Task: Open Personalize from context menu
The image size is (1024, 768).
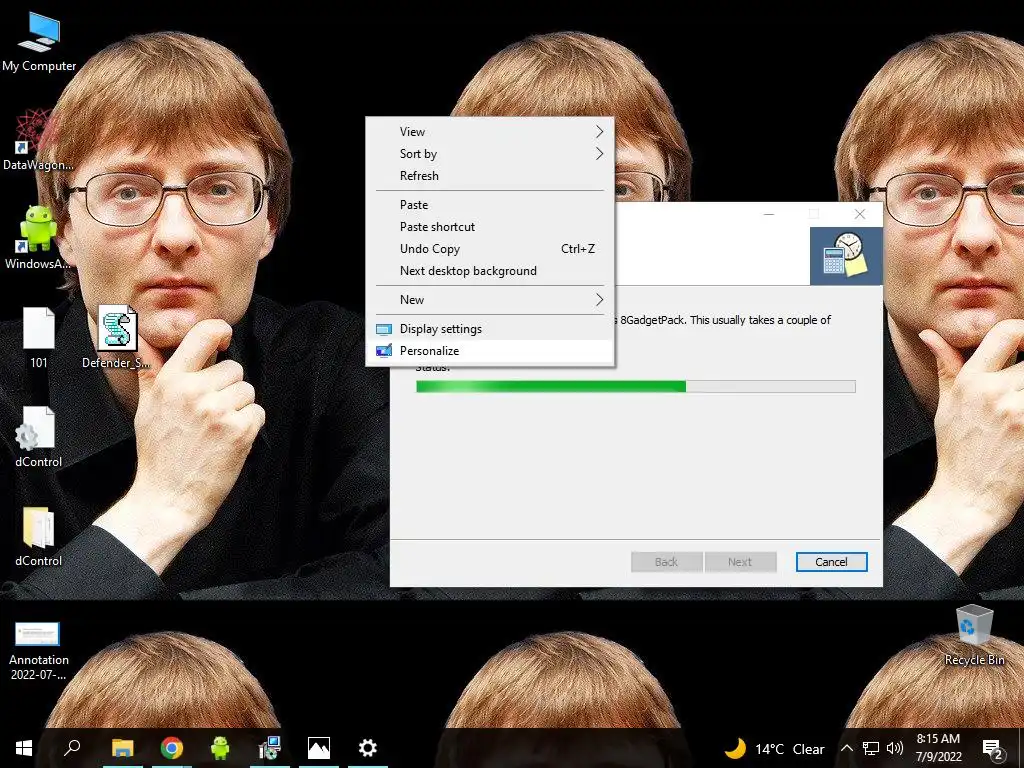Action: (x=490, y=351)
